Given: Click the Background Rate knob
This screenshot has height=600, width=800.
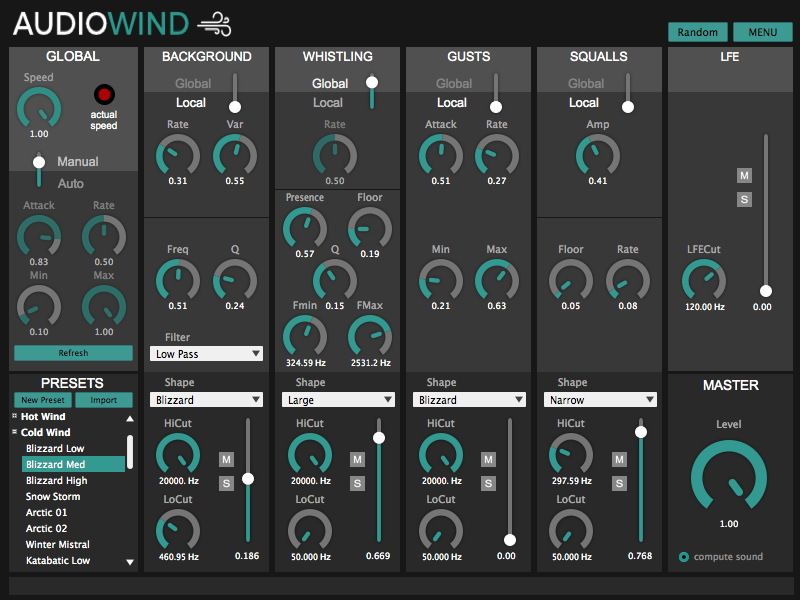Looking at the screenshot, I should click(178, 156).
